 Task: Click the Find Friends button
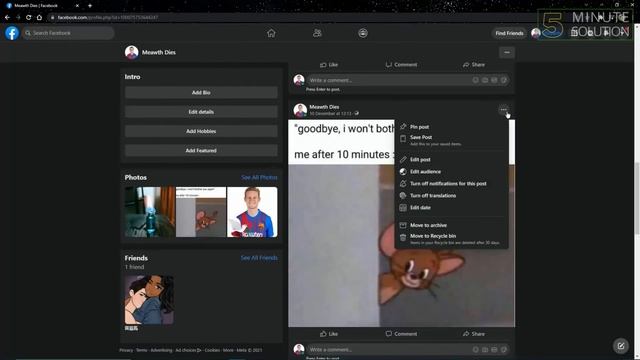[509, 33]
